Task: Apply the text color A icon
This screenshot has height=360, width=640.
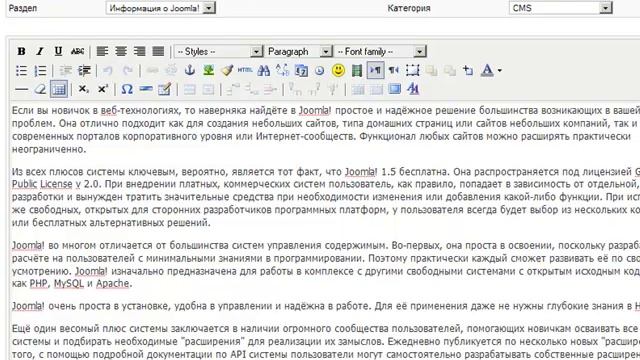Action: pyautogui.click(x=487, y=71)
